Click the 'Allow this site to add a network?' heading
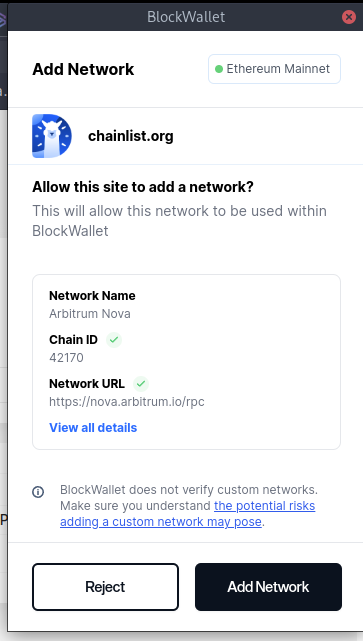Screen dimensions: 363x641 pyautogui.click(x=143, y=187)
